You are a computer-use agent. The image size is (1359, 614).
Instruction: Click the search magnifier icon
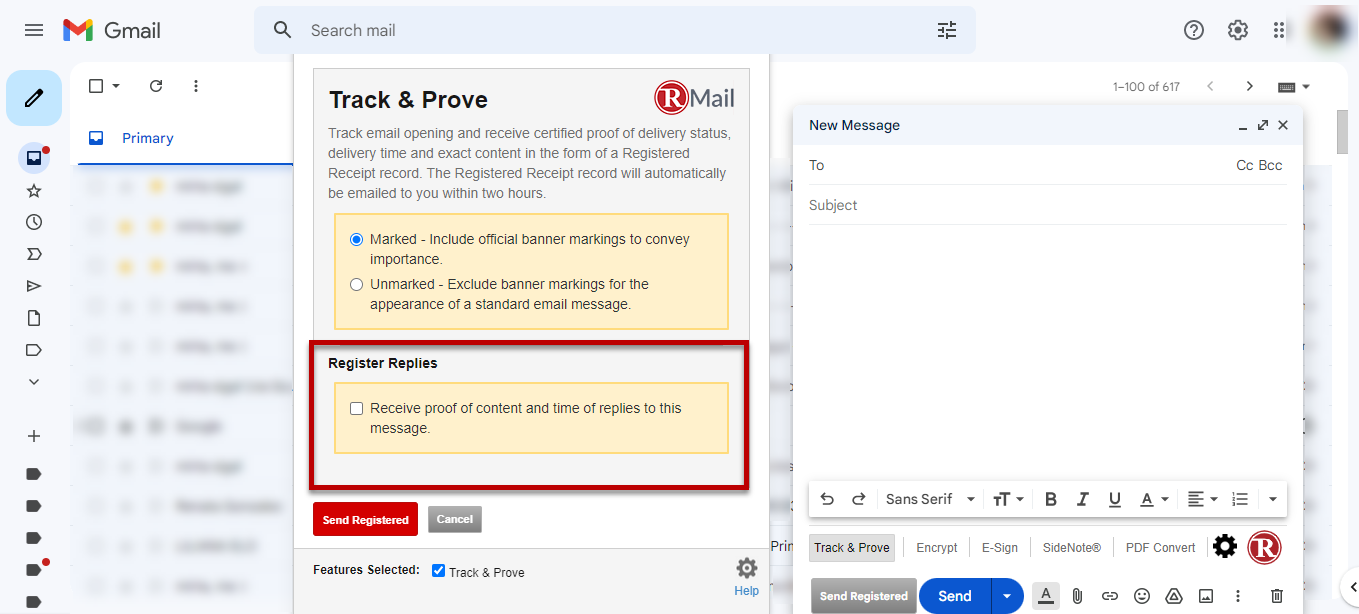point(283,30)
